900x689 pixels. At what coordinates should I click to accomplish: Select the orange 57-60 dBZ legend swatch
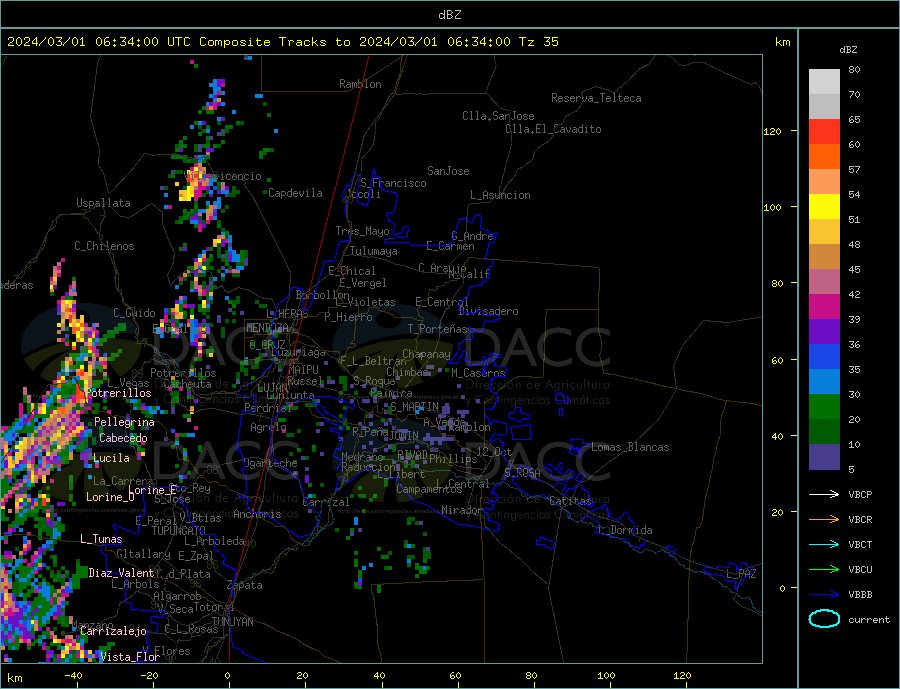824,157
